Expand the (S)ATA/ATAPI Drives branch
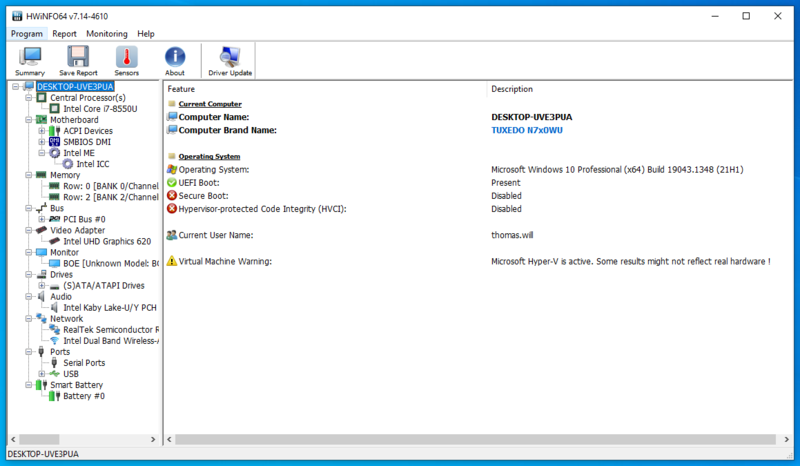Image resolution: width=800 pixels, height=466 pixels. tap(42, 286)
